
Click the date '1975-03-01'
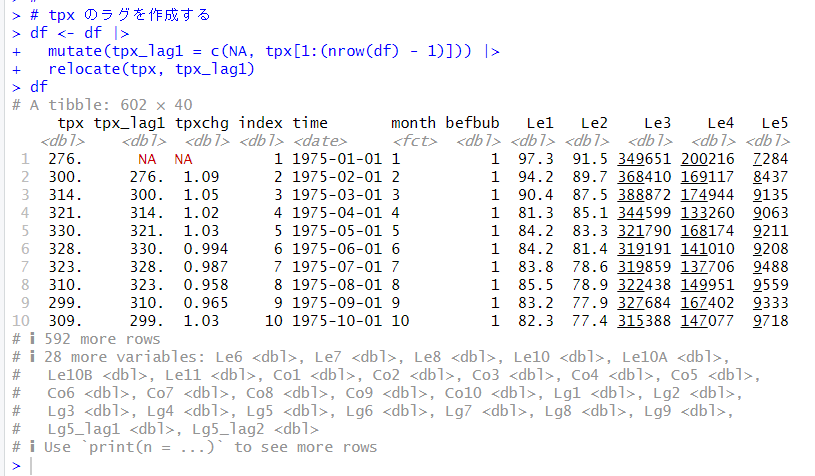coord(337,195)
